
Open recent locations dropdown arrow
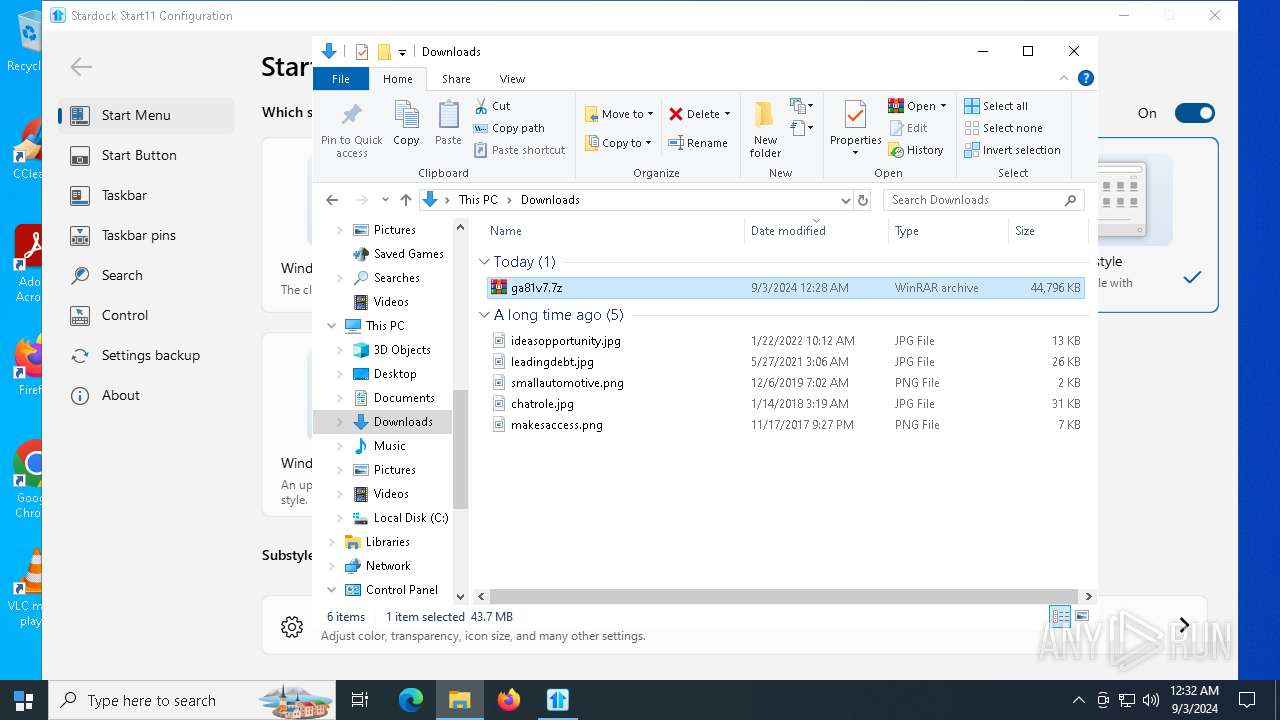[x=385, y=200]
